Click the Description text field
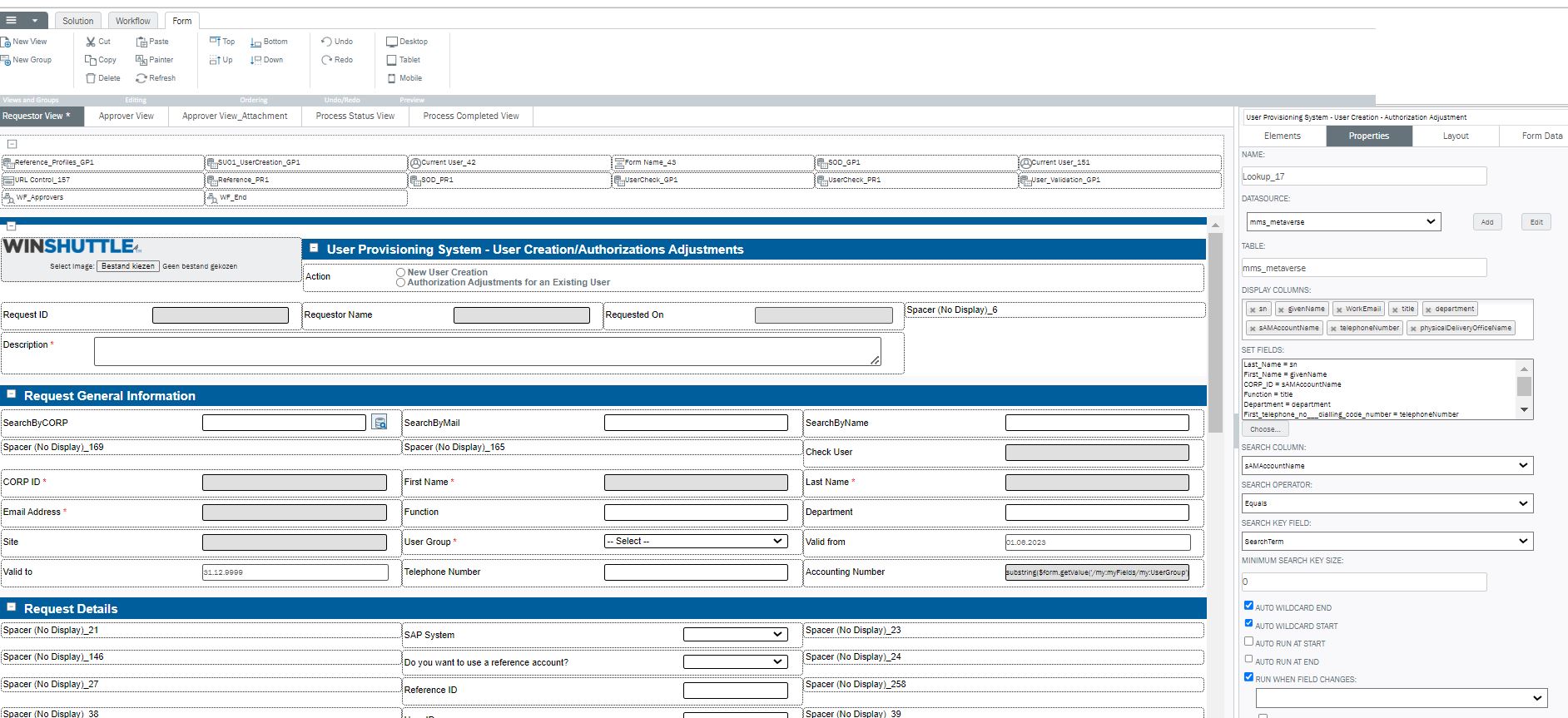Viewport: 1568px width, 718px height. coord(487,352)
